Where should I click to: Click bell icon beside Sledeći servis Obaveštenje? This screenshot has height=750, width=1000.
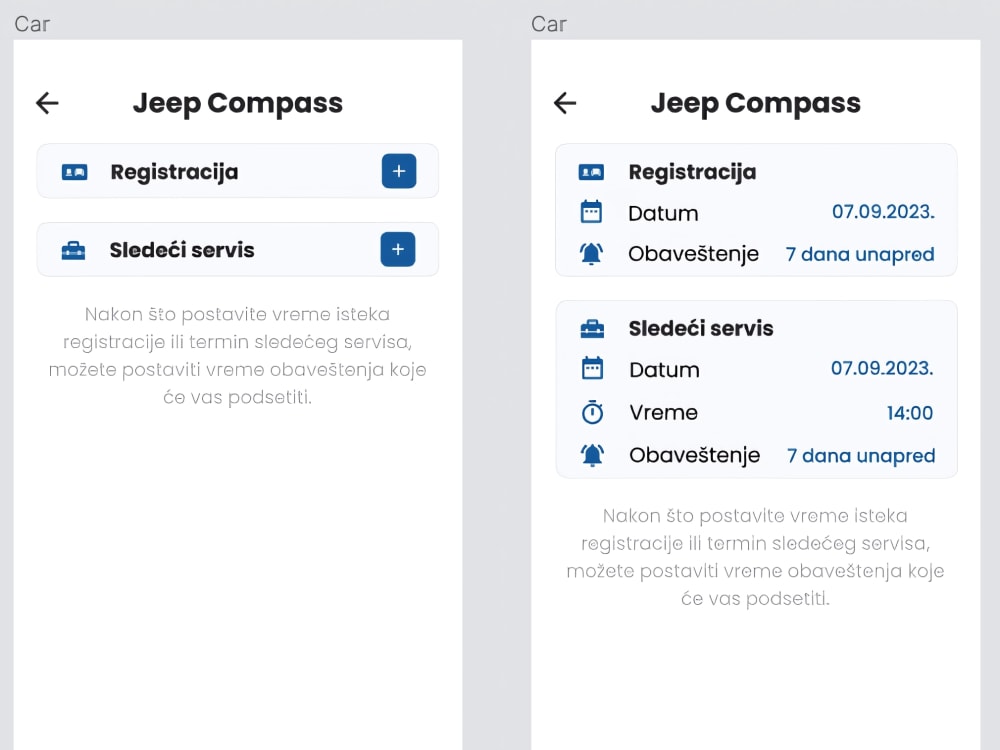point(592,455)
